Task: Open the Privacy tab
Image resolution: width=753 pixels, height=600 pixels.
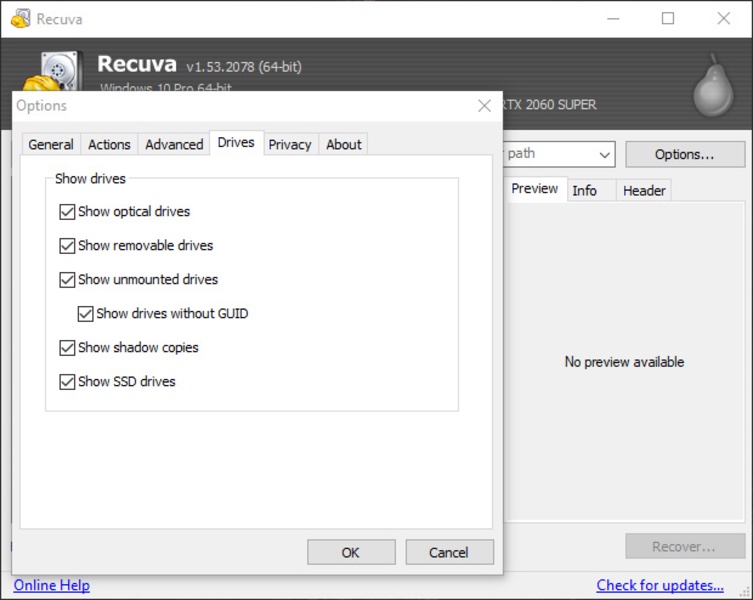Action: coord(290,145)
